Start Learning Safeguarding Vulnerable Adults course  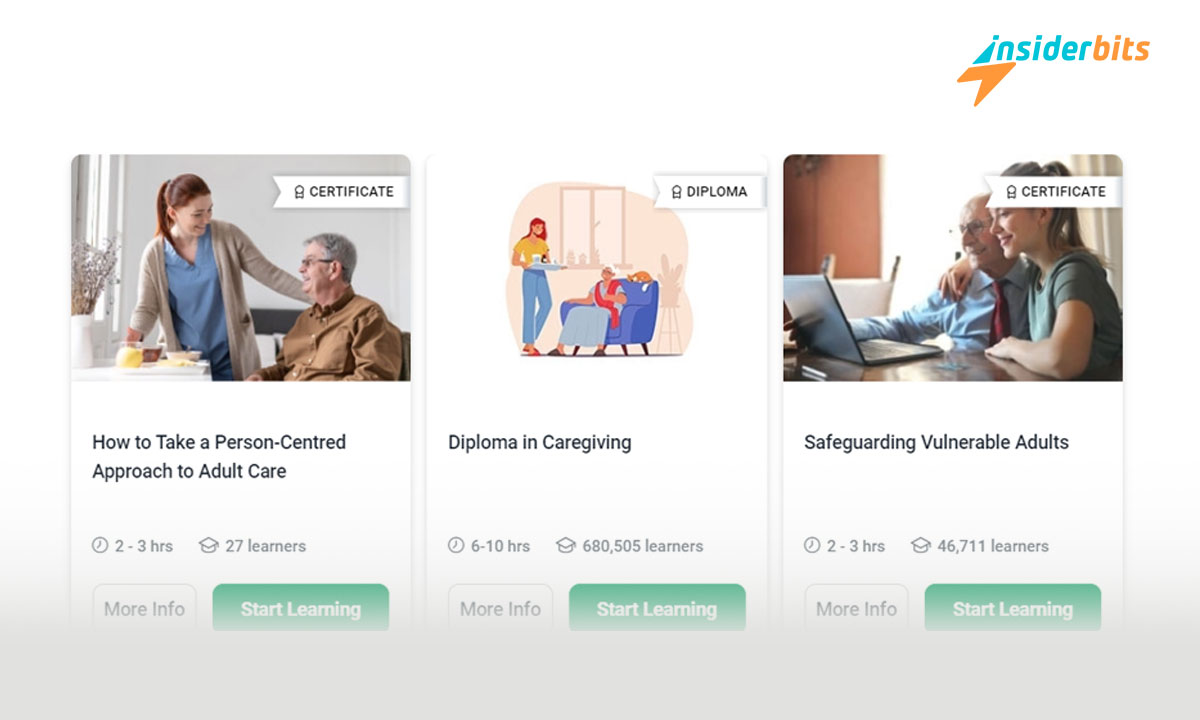coord(1013,609)
